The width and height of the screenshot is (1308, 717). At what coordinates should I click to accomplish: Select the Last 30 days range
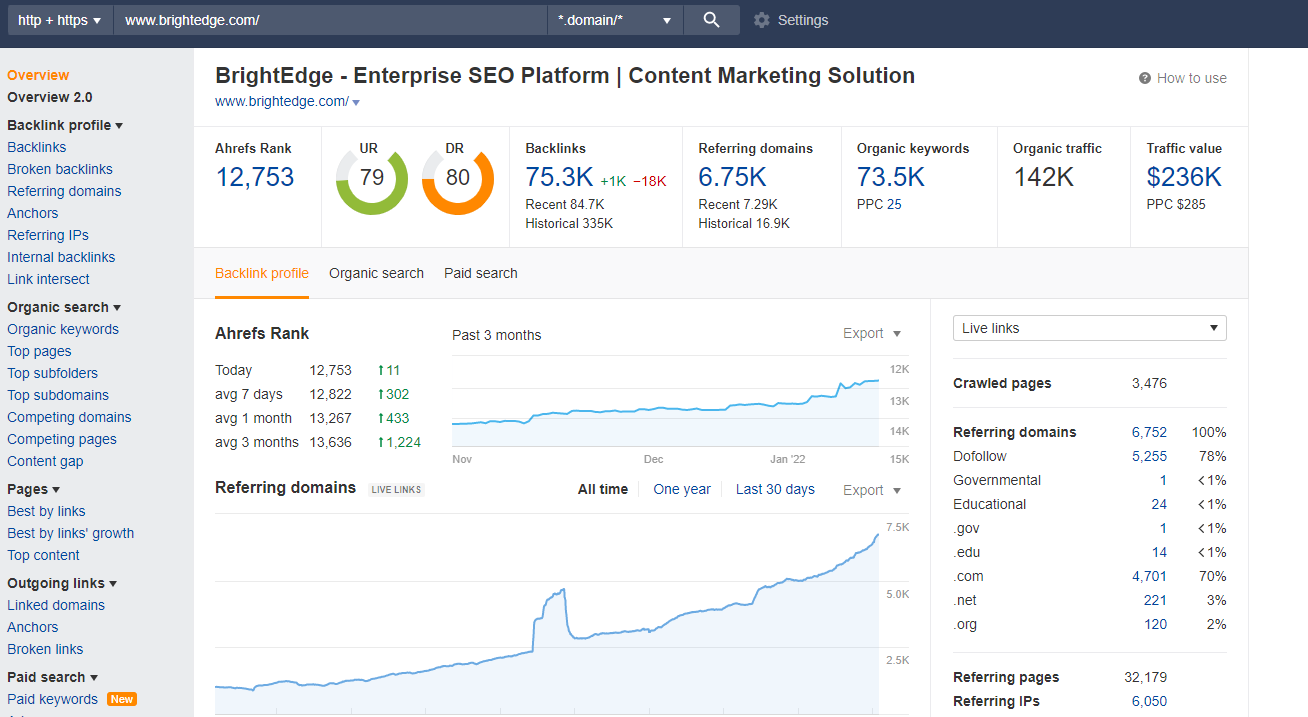pos(775,489)
